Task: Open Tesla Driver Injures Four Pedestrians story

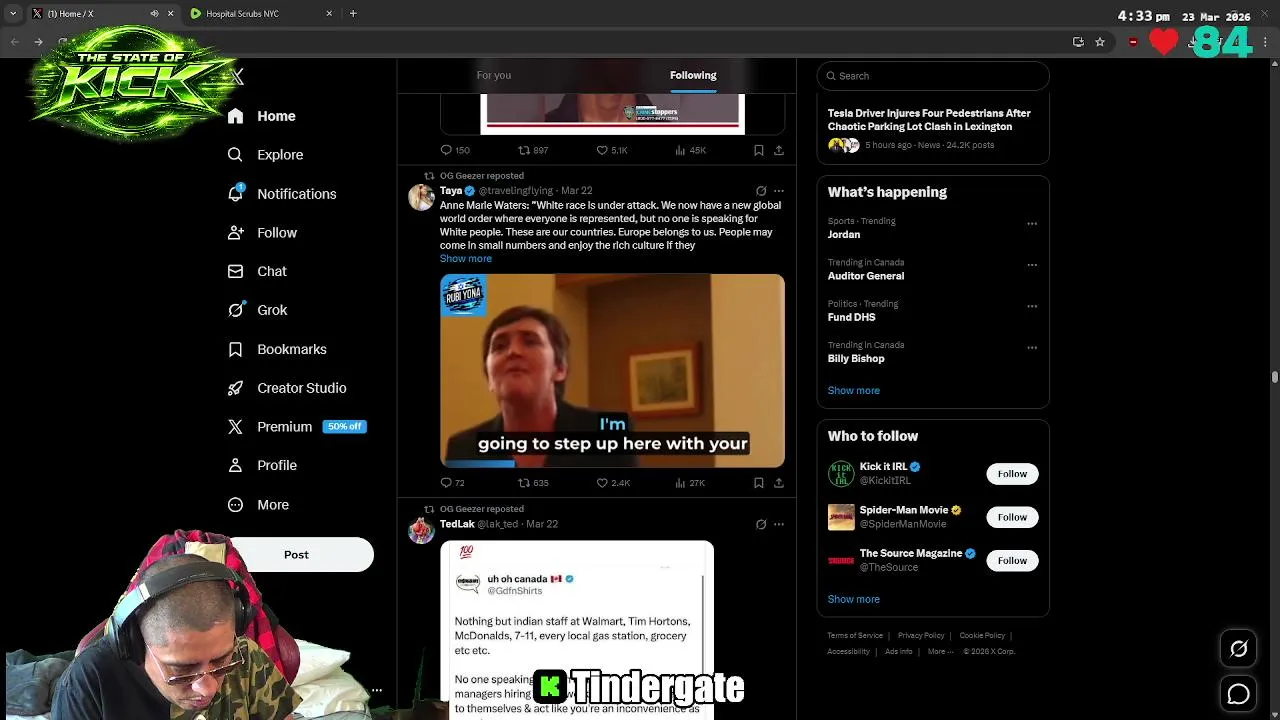Action: [929, 120]
